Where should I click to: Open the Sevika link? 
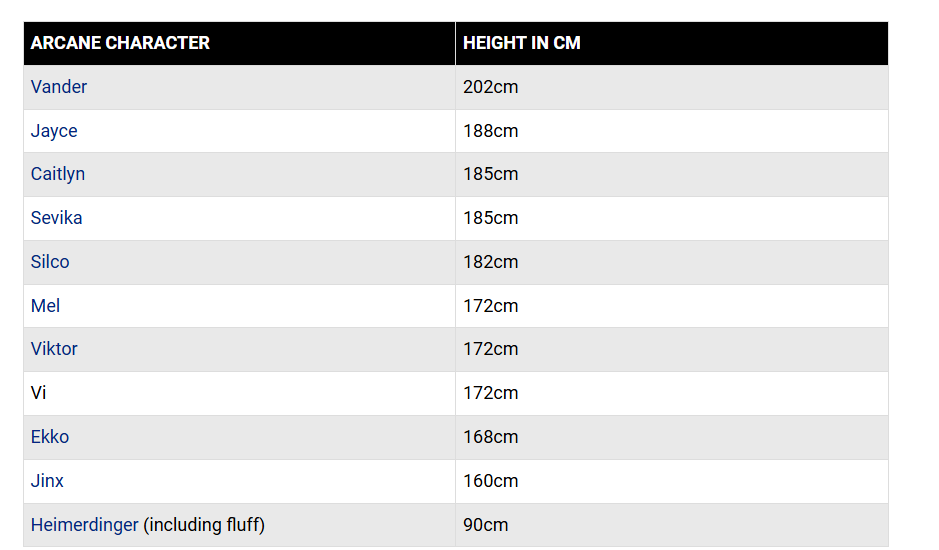coord(56,217)
